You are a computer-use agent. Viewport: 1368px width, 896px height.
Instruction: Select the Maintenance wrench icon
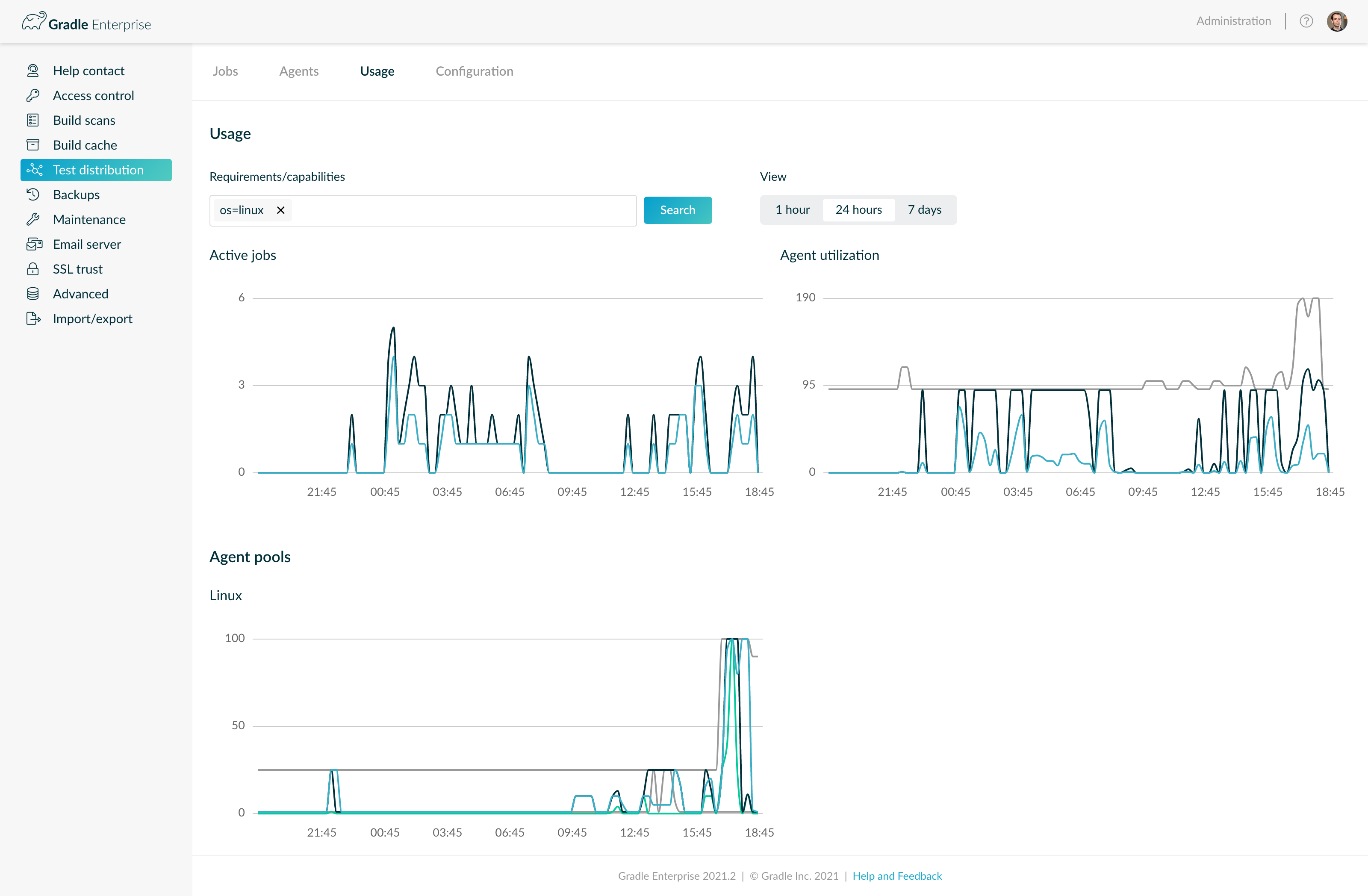33,219
